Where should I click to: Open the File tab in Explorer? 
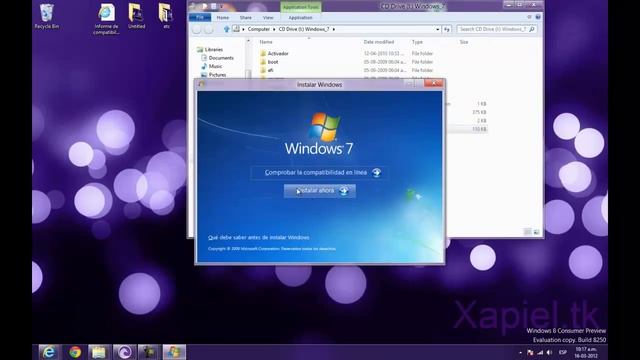point(200,18)
